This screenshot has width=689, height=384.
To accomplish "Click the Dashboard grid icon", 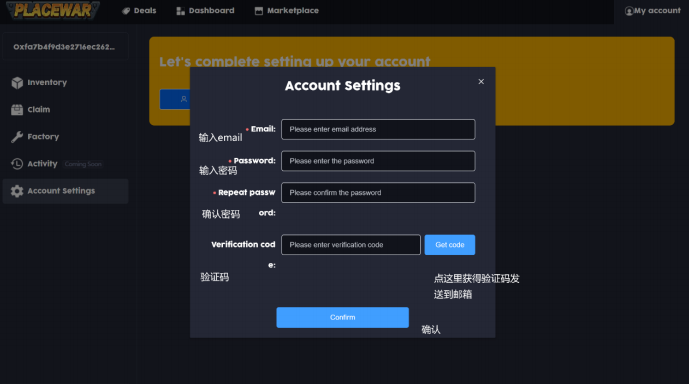I will [x=180, y=11].
